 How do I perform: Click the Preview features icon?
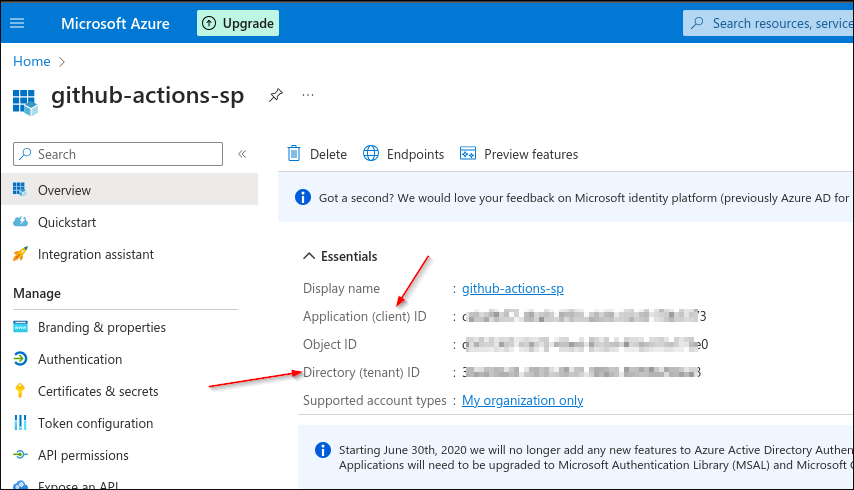point(468,154)
